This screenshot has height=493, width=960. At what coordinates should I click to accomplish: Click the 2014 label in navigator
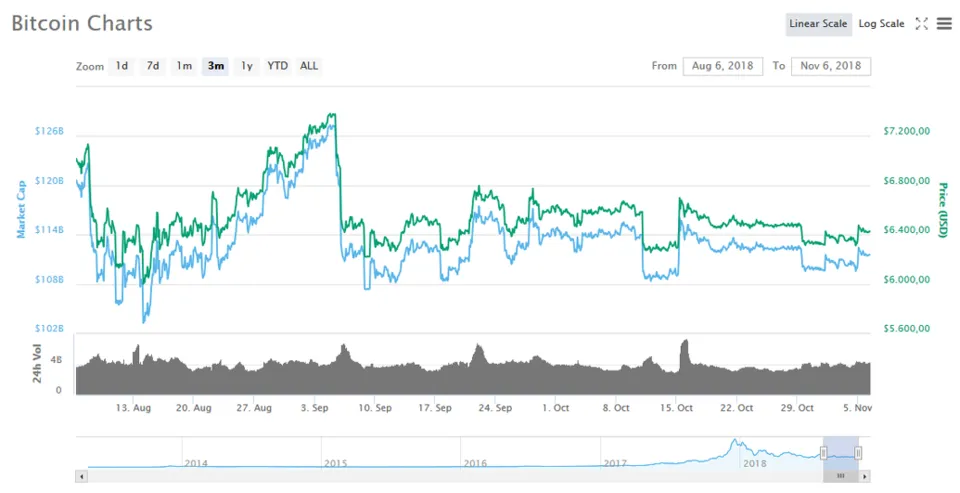(196, 464)
